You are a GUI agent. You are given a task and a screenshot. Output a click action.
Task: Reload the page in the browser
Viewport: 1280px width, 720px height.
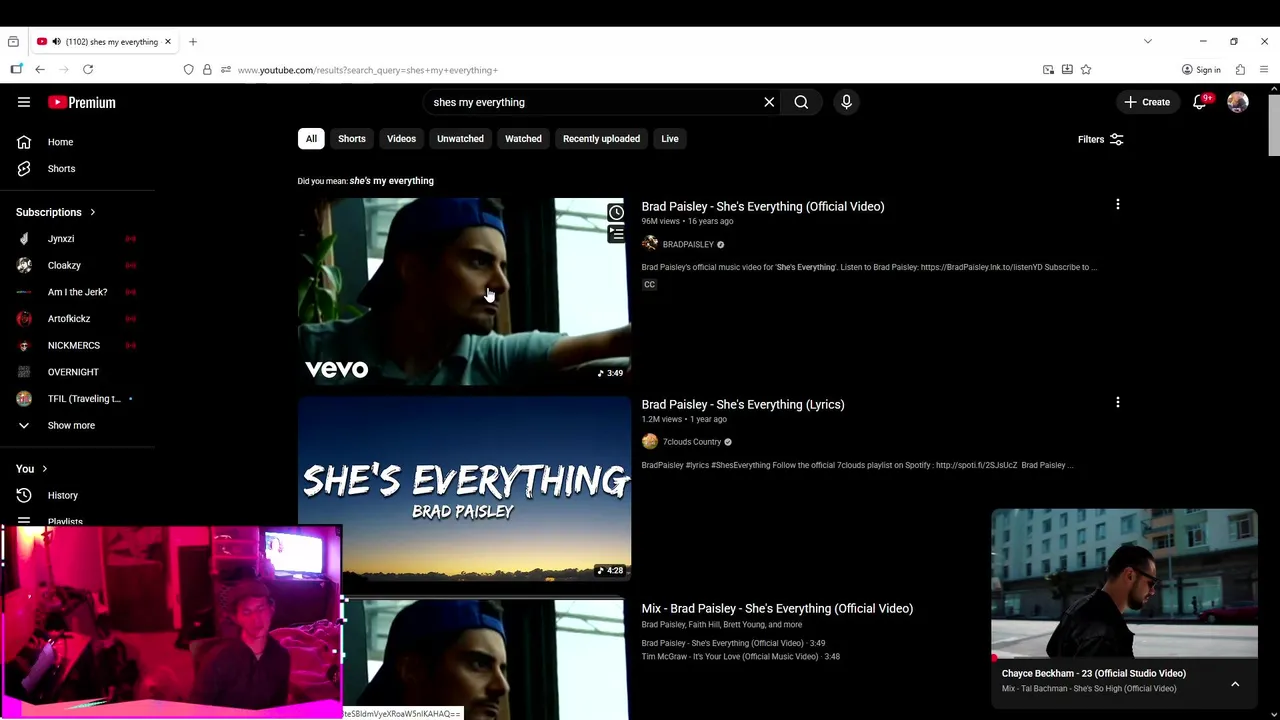88,70
